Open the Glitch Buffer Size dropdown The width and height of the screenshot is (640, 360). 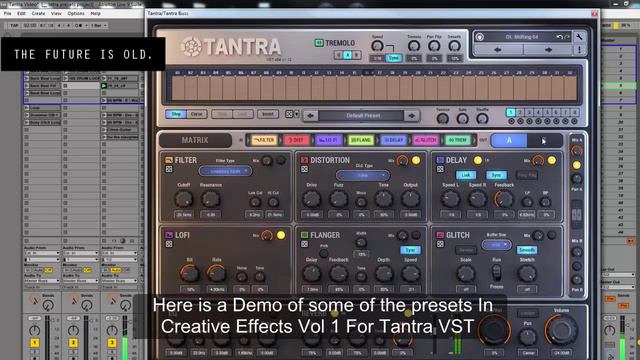(x=496, y=244)
